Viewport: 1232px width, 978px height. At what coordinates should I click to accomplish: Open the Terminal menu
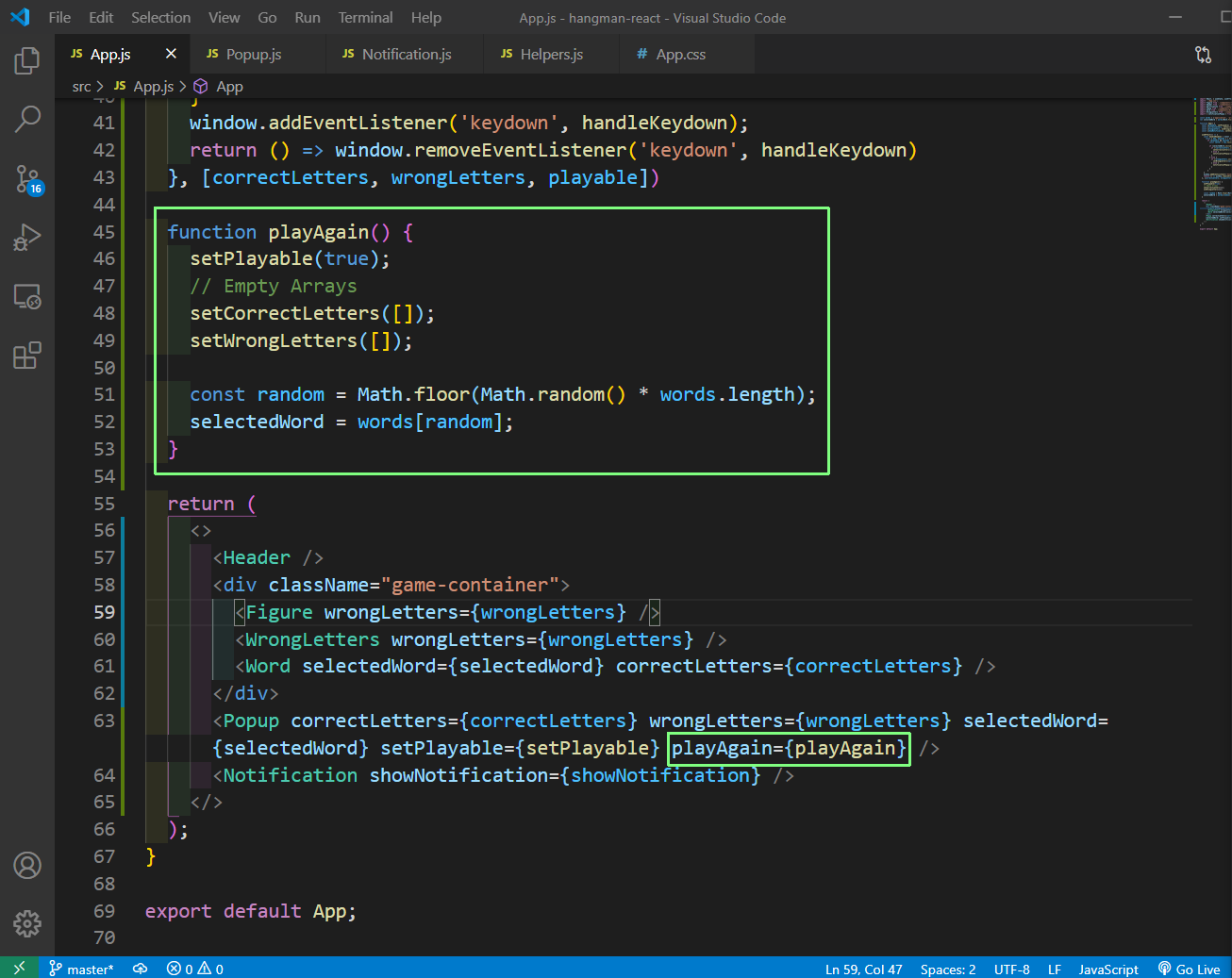365,17
